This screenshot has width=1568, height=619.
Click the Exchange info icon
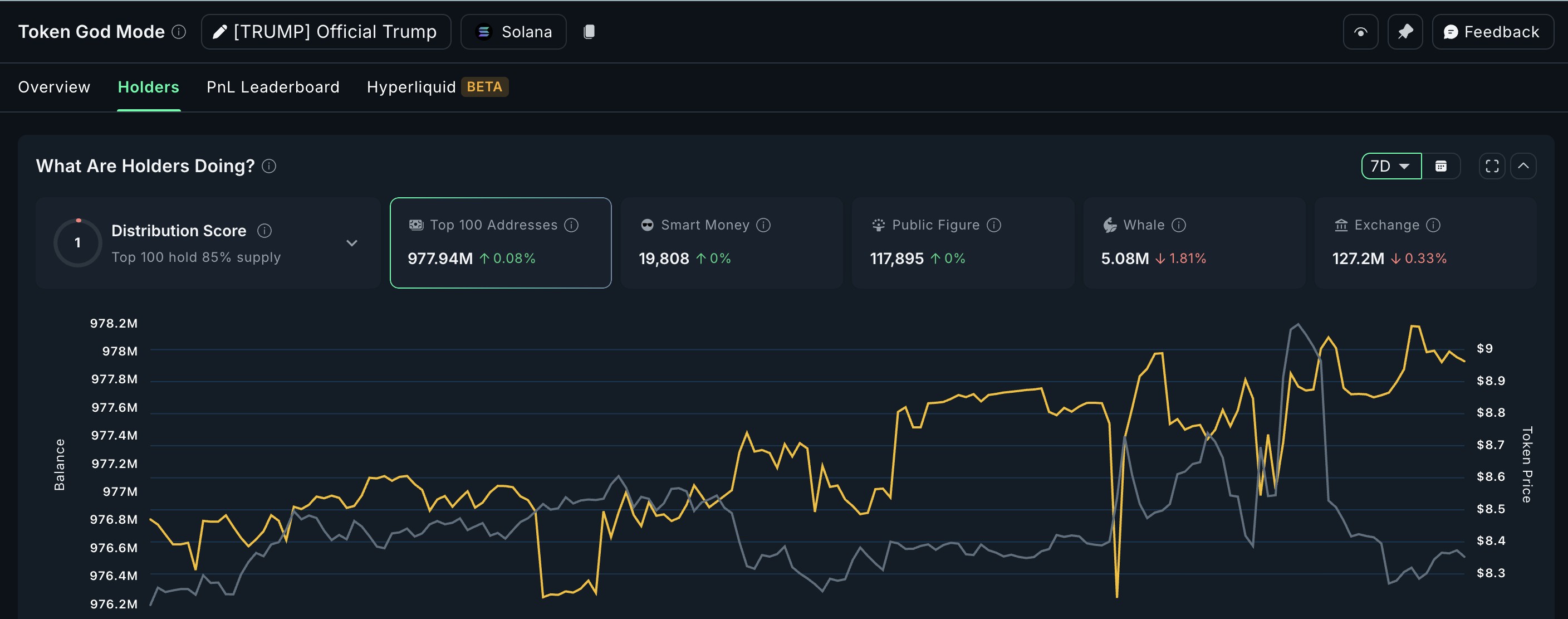(1433, 226)
